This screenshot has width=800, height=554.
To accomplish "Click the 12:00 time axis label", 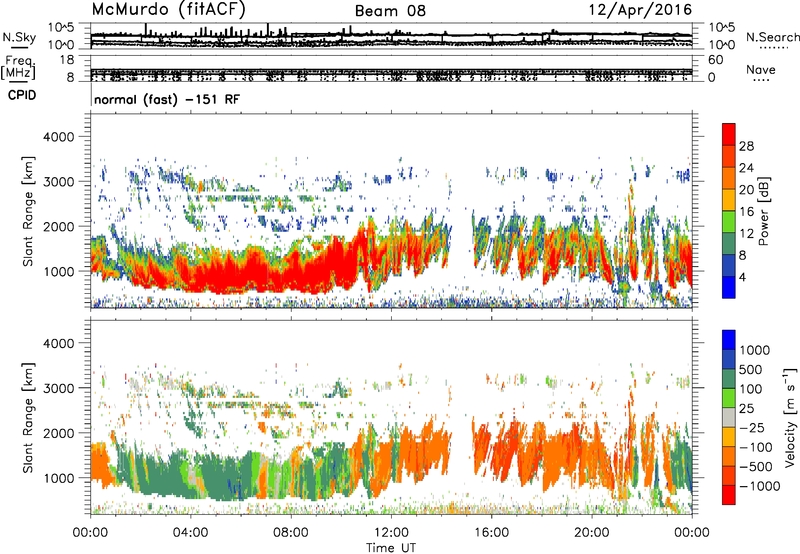I will point(391,533).
